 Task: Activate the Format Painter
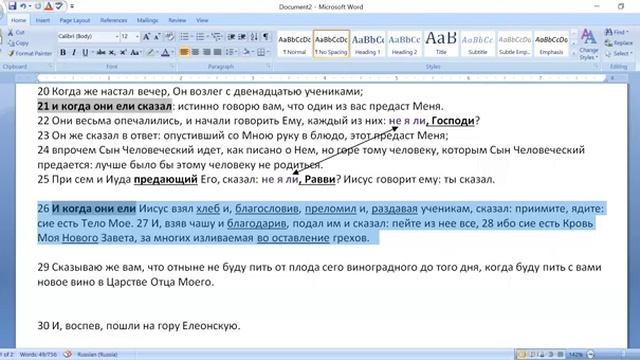[30, 53]
